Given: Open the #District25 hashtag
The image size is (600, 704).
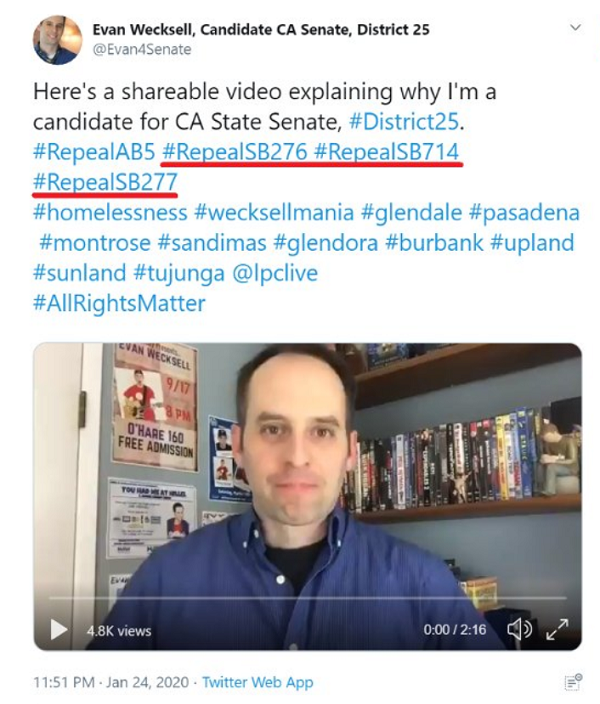Looking at the screenshot, I should click(x=404, y=122).
